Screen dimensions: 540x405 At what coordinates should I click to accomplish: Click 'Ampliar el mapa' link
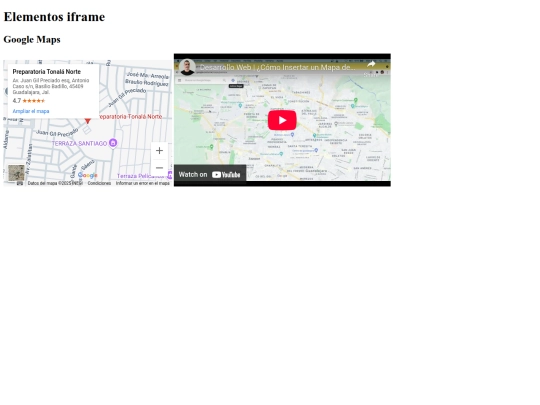31,111
